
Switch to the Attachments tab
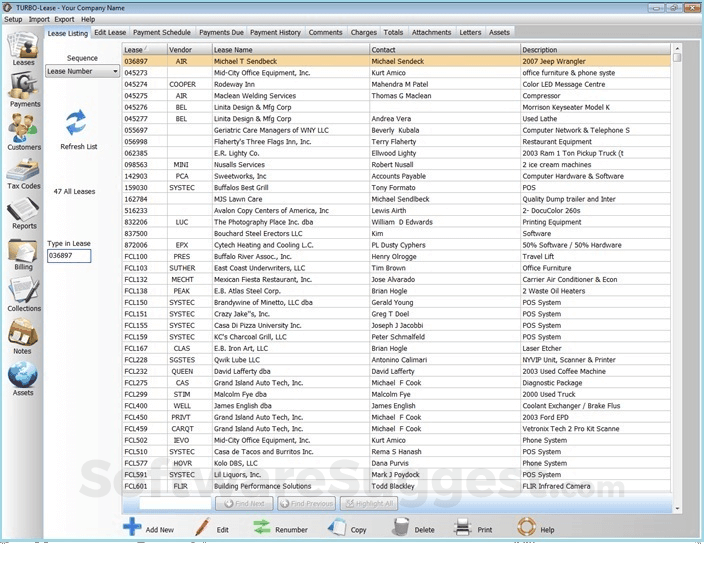coord(431,33)
